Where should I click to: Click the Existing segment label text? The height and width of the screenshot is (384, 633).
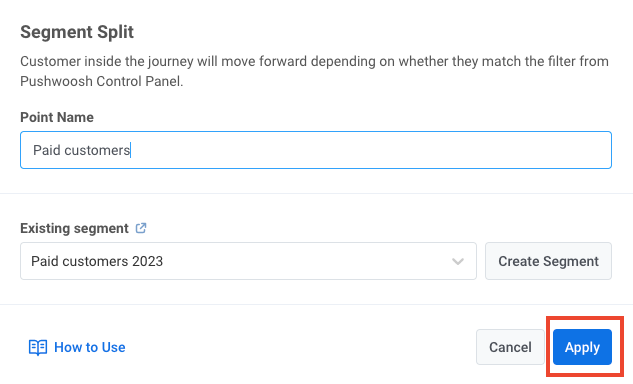(x=74, y=228)
